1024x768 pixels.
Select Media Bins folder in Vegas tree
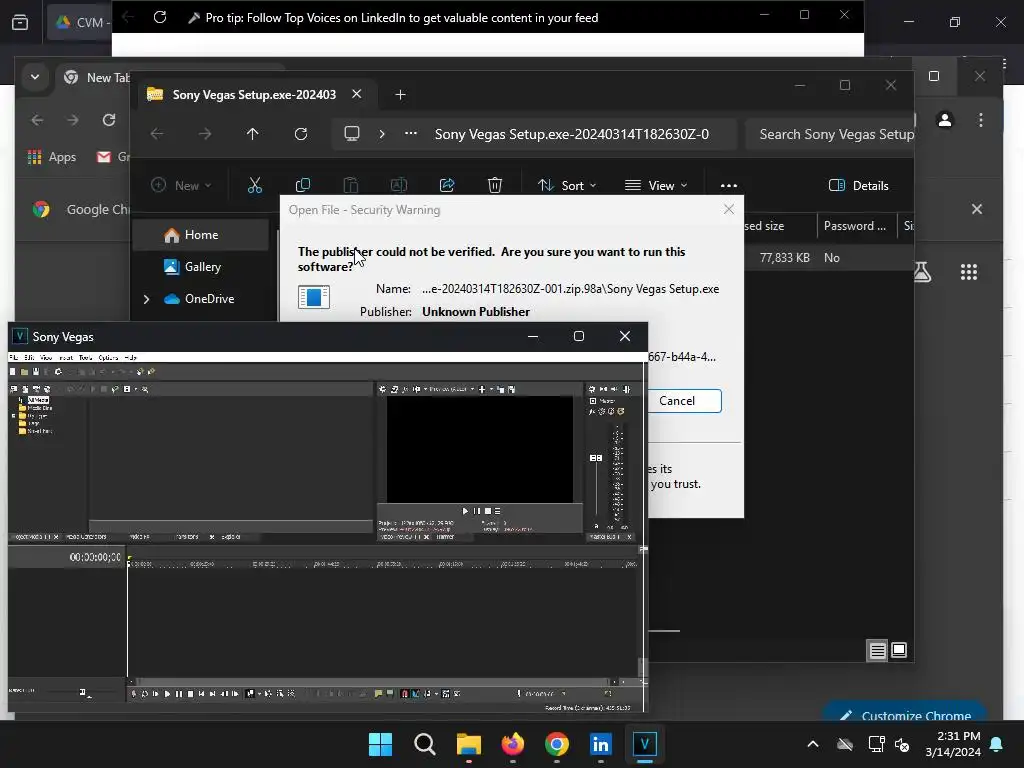coord(40,408)
